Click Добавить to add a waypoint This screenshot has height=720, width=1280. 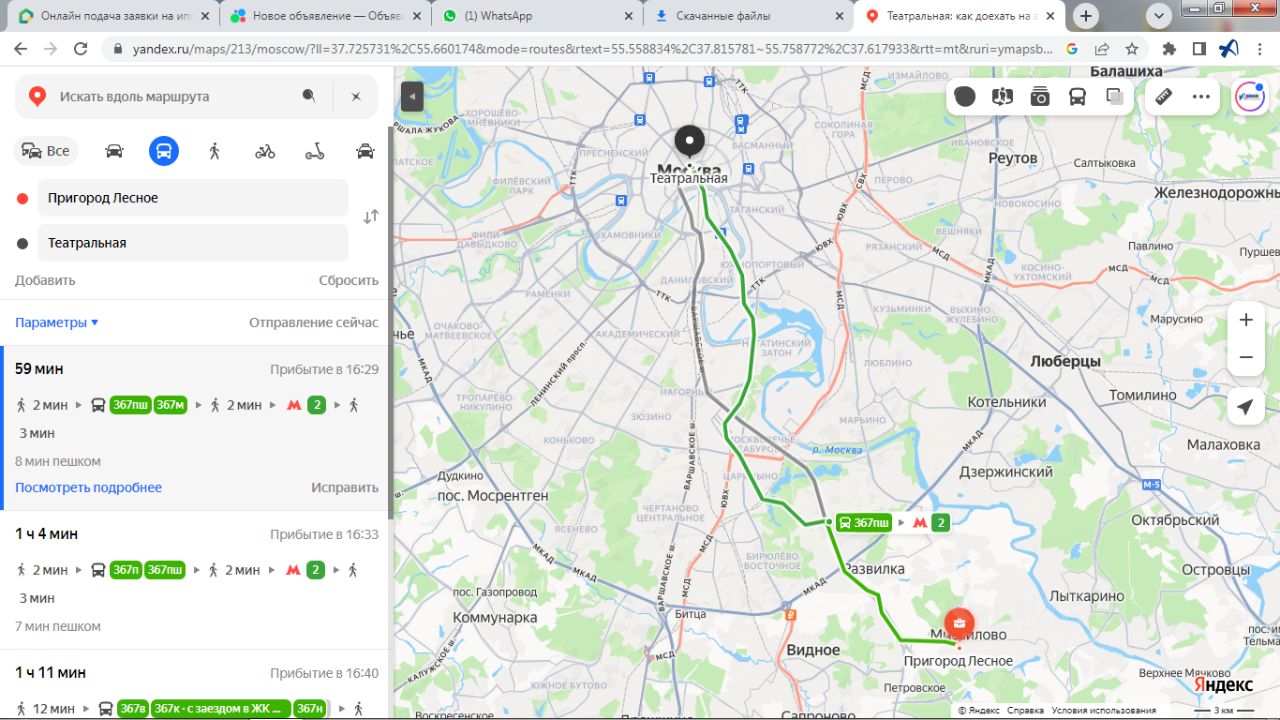point(45,280)
